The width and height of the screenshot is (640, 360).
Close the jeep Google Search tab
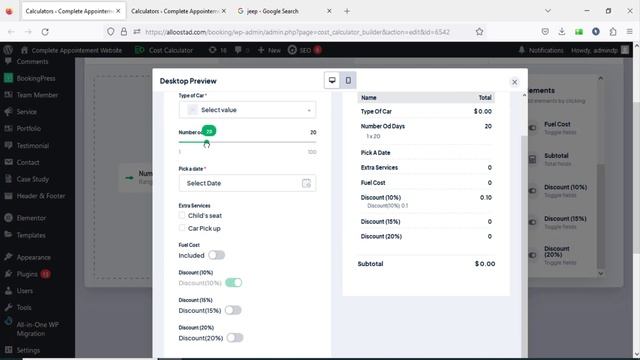329,11
